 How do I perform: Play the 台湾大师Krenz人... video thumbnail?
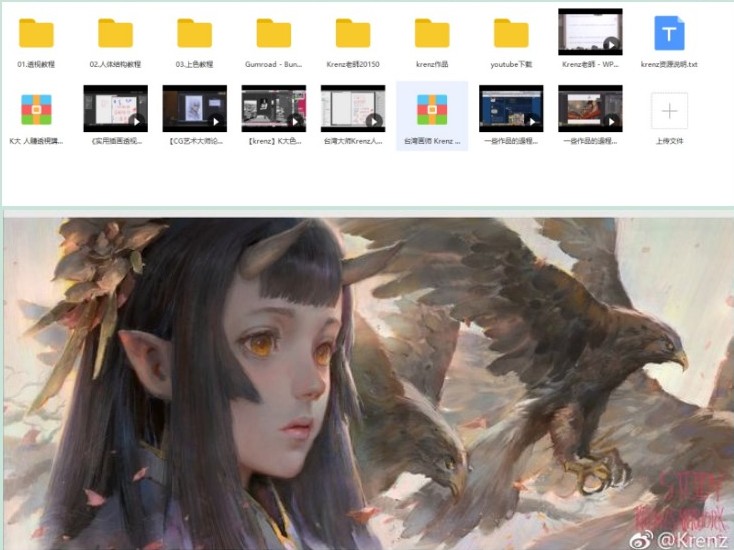coord(352,109)
